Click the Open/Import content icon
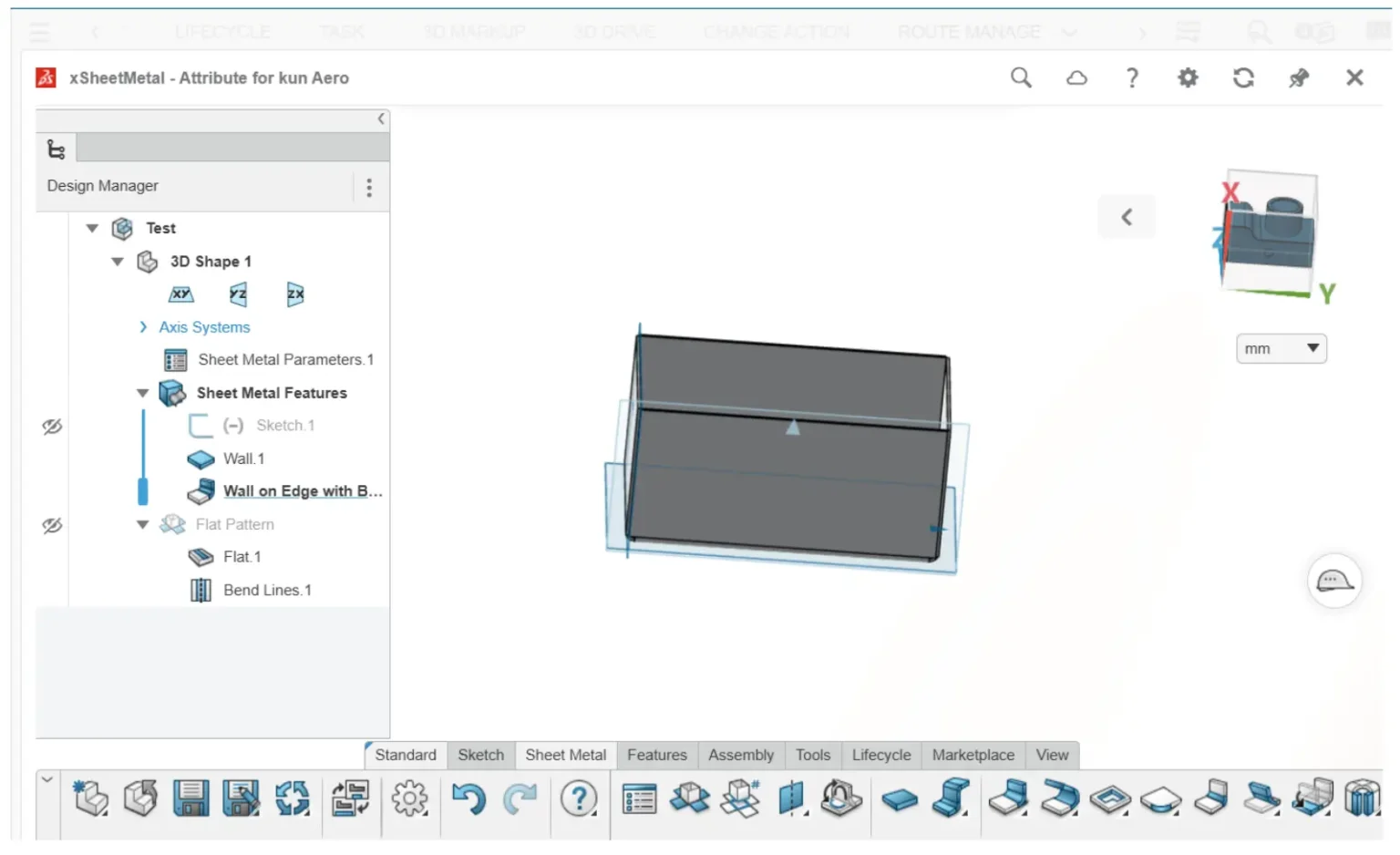The image size is (1400, 855). click(x=140, y=798)
